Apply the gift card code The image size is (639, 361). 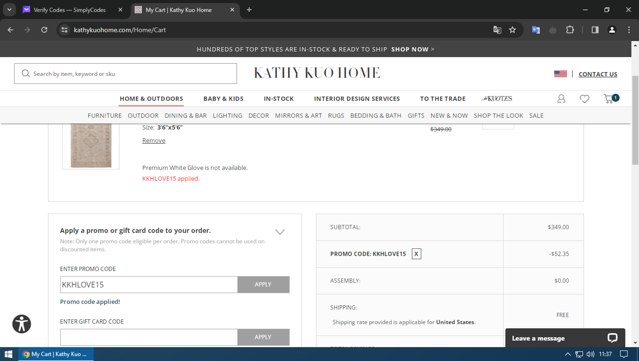[263, 337]
